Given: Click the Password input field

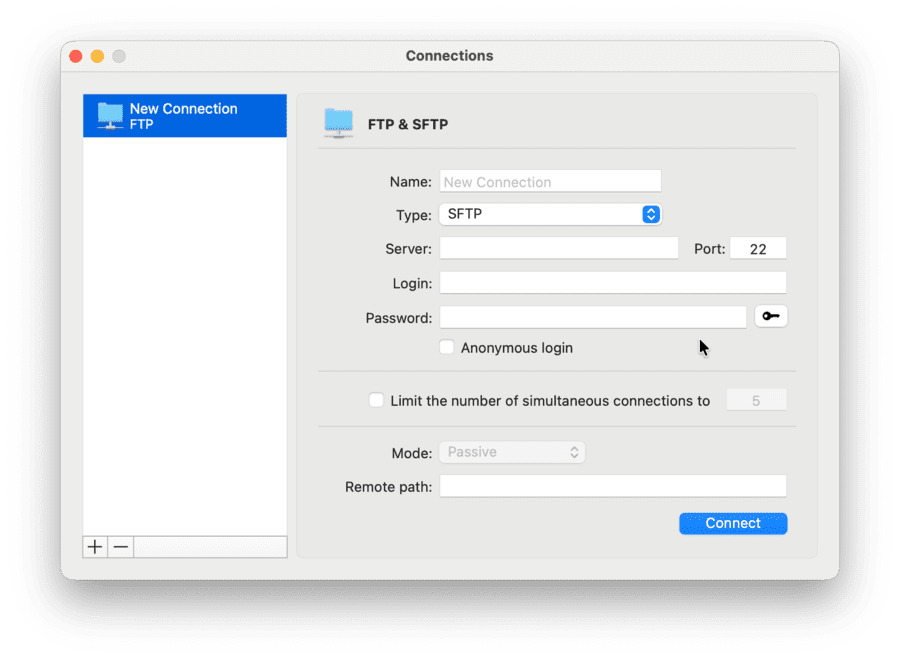Looking at the screenshot, I should pos(592,316).
